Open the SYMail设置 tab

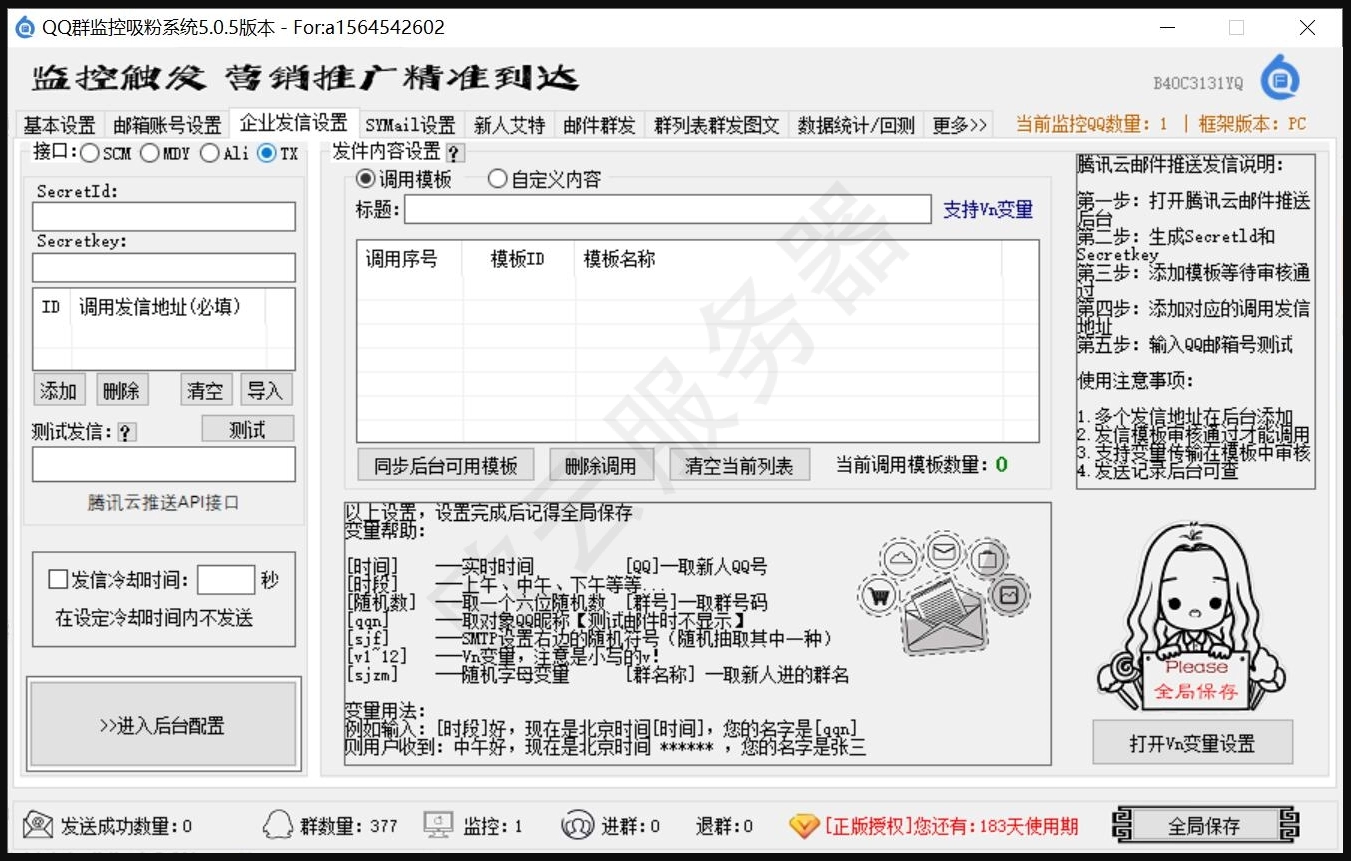point(410,125)
